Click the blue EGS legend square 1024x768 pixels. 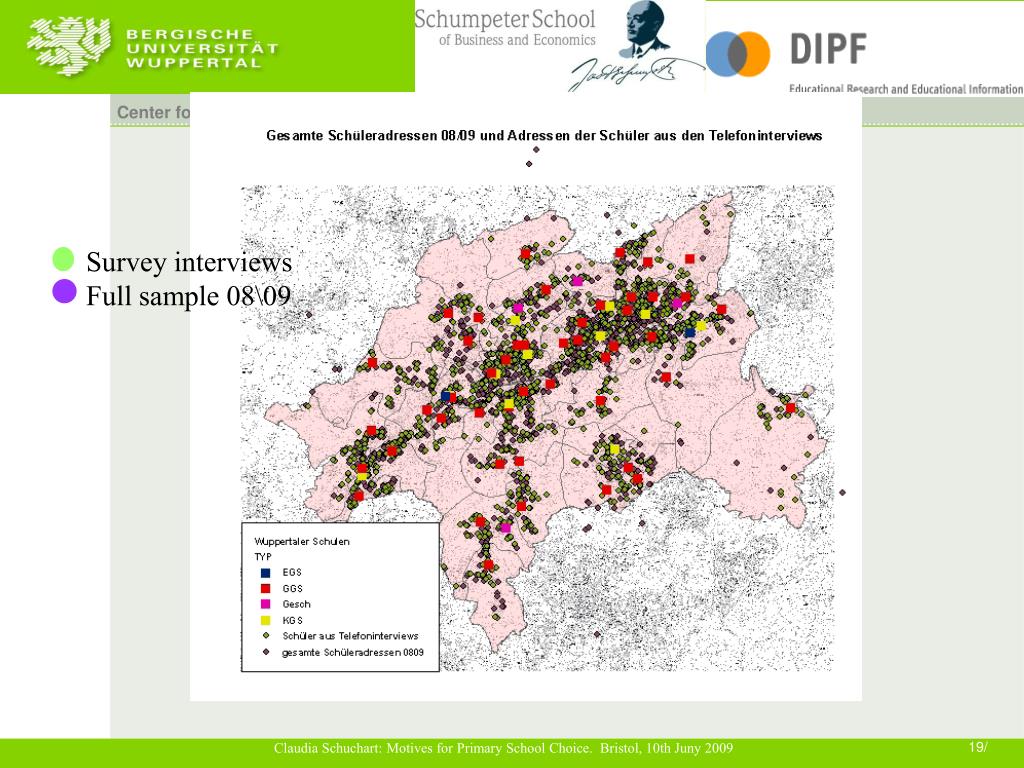click(x=266, y=573)
